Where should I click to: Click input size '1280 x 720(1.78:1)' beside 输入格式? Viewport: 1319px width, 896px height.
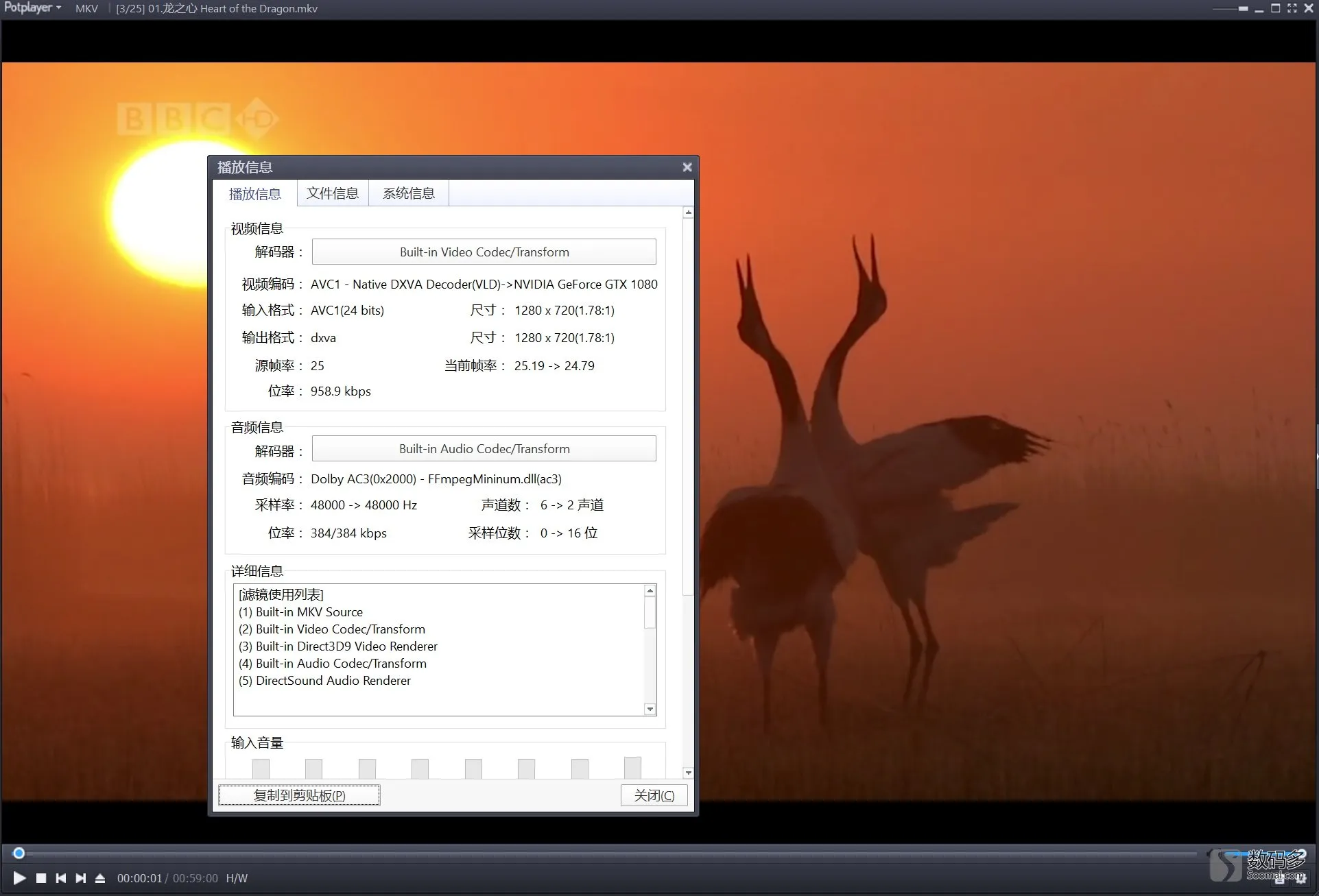[x=565, y=310]
